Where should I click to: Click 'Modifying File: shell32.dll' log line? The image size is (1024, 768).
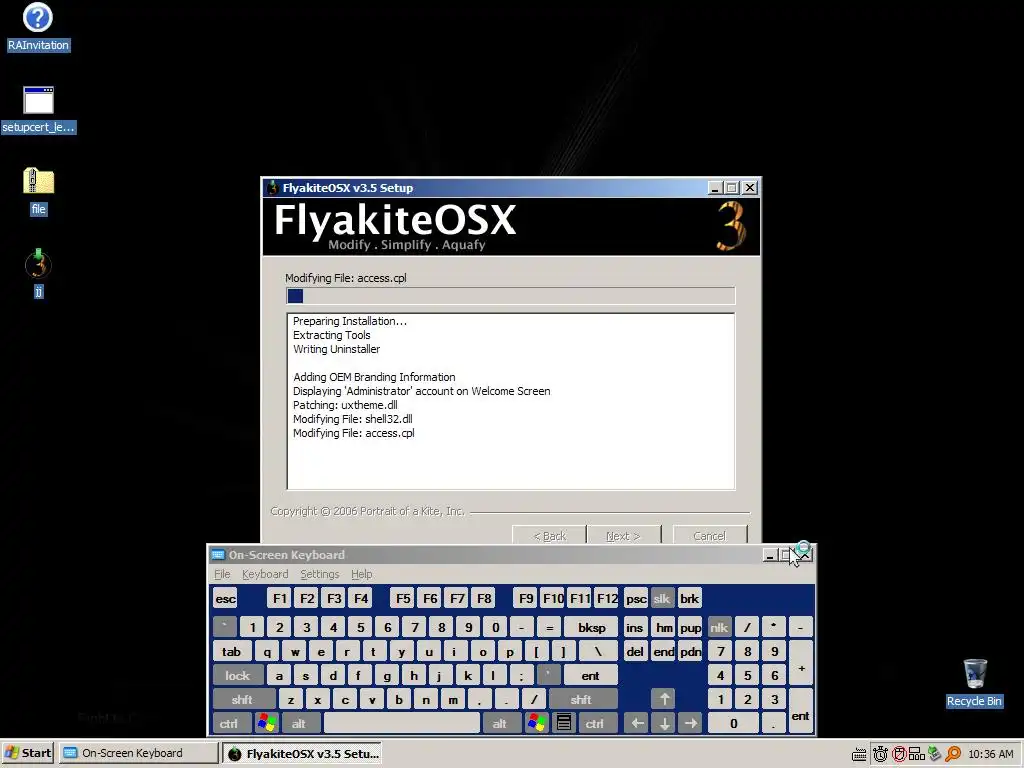click(x=353, y=419)
